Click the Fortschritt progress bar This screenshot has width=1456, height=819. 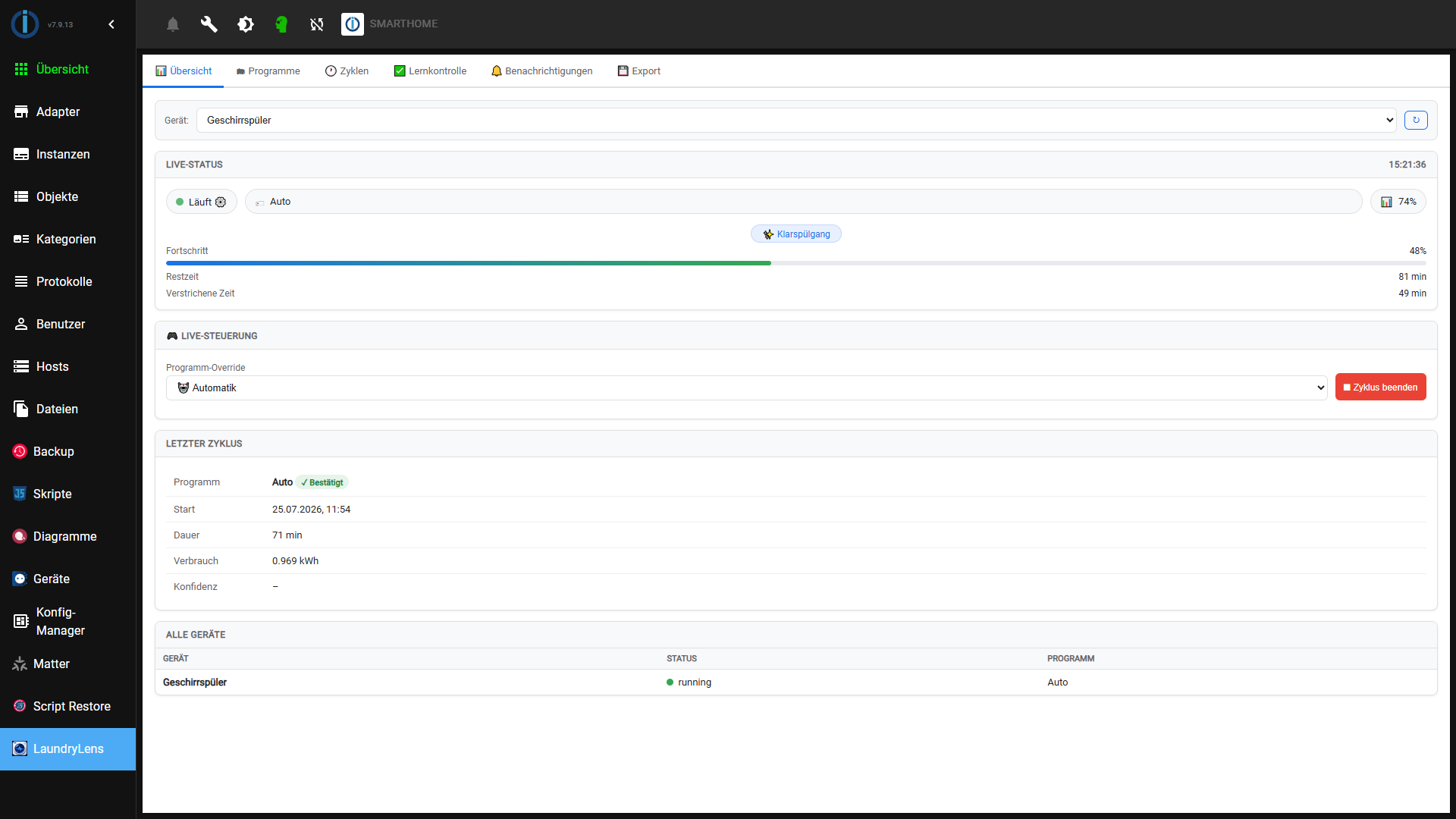click(x=796, y=263)
